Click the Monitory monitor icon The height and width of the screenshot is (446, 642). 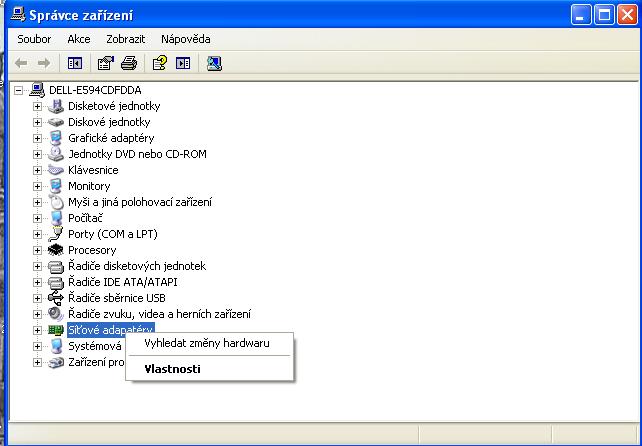pyautogui.click(x=56, y=186)
